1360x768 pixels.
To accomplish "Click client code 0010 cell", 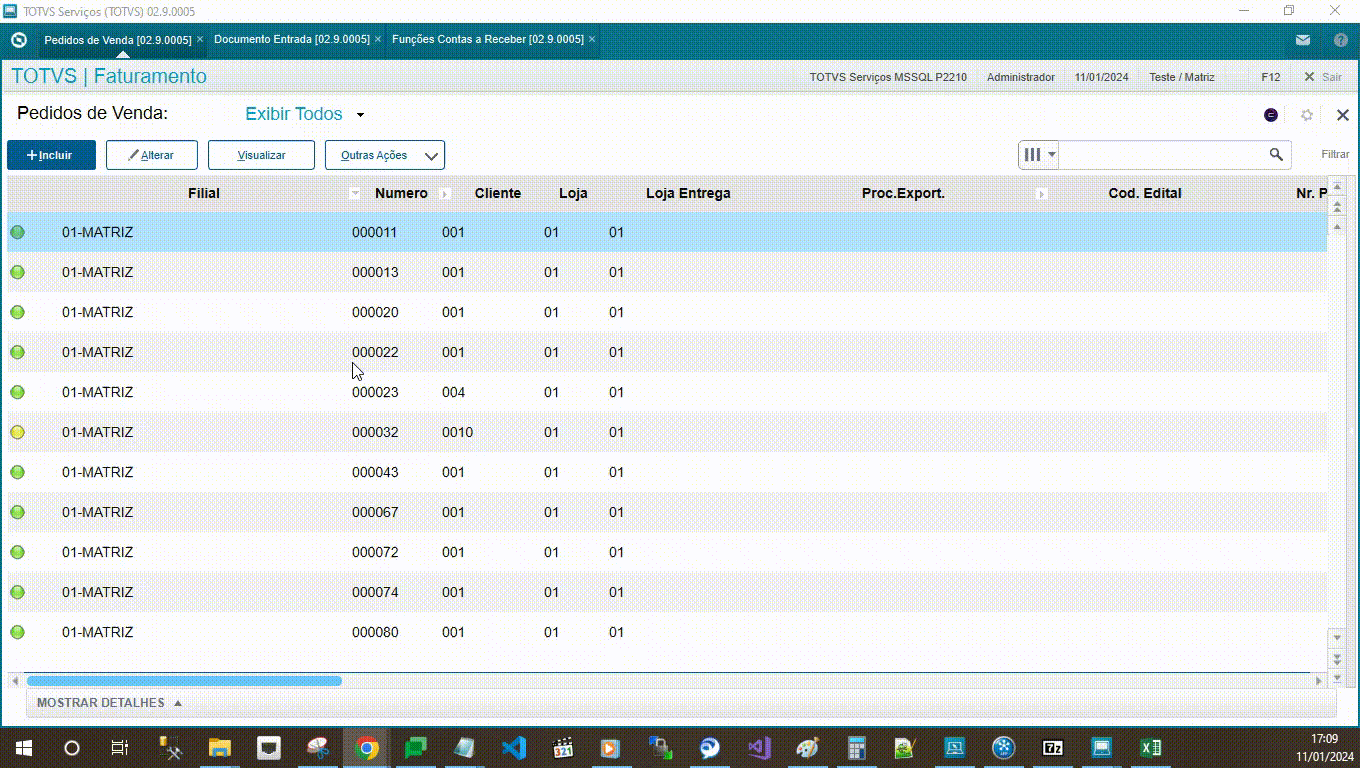I will point(457,432).
